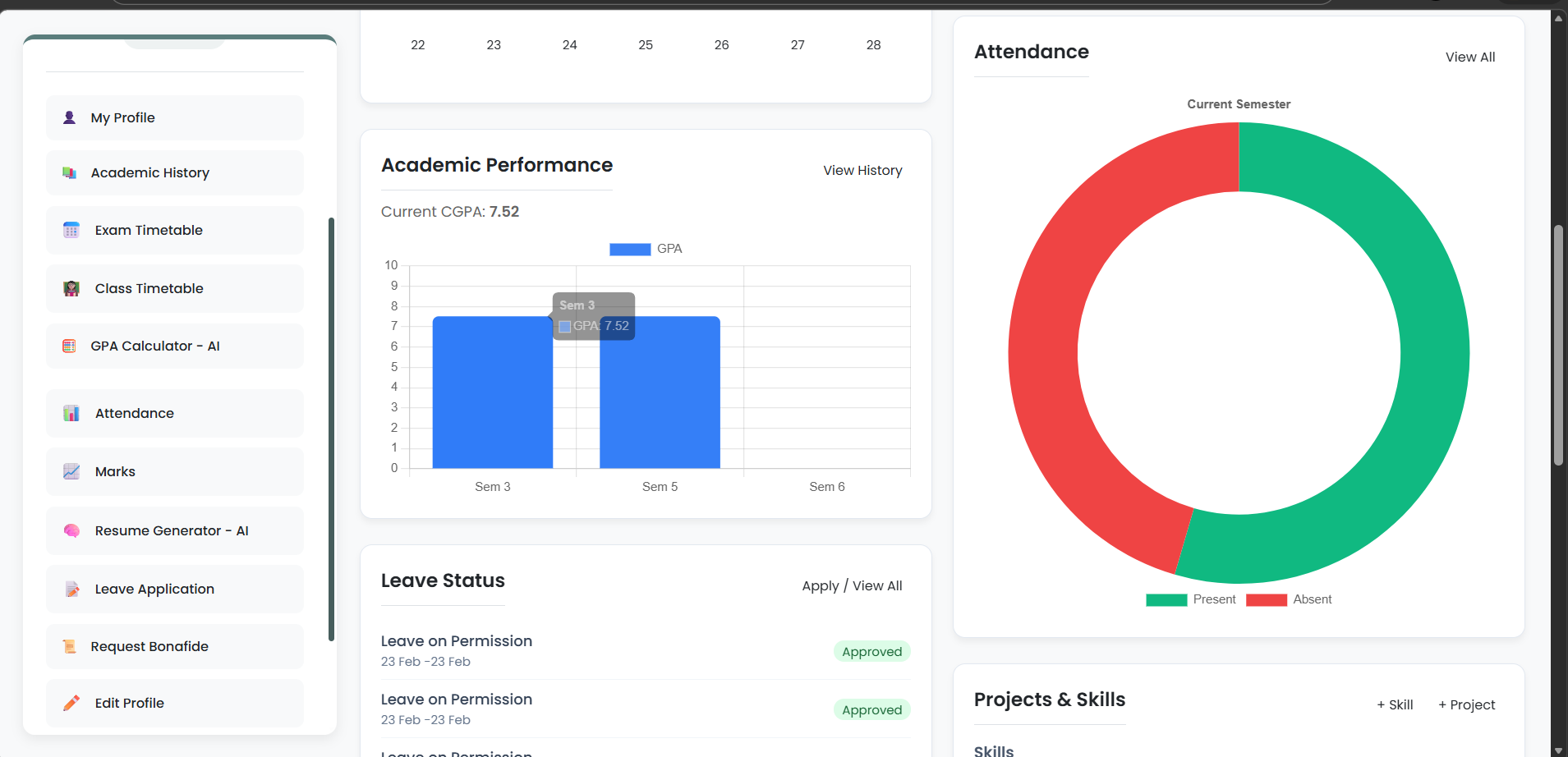Open View History for academic performance

[862, 170]
